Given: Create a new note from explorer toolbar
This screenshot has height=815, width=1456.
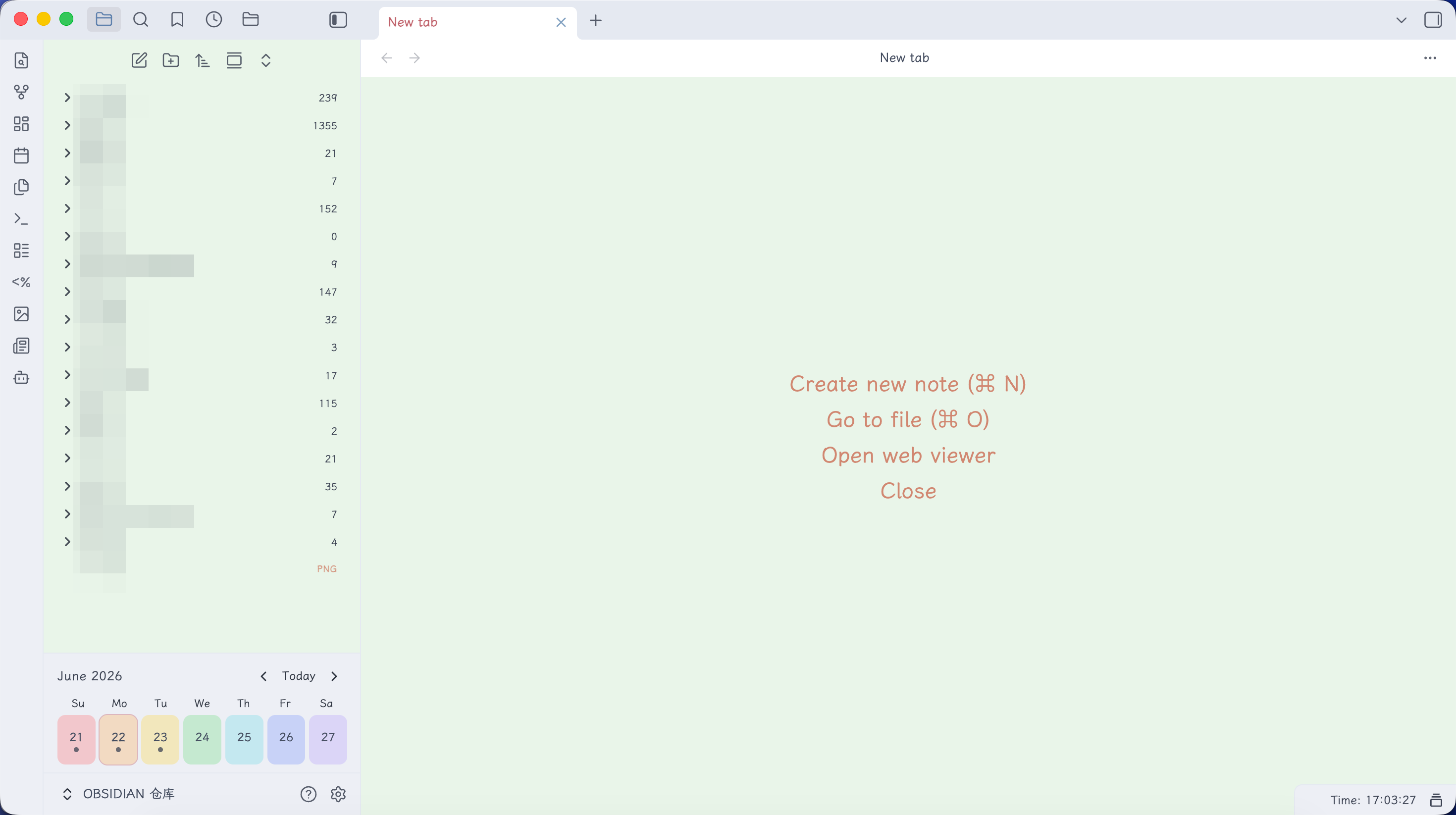Looking at the screenshot, I should pyautogui.click(x=139, y=60).
